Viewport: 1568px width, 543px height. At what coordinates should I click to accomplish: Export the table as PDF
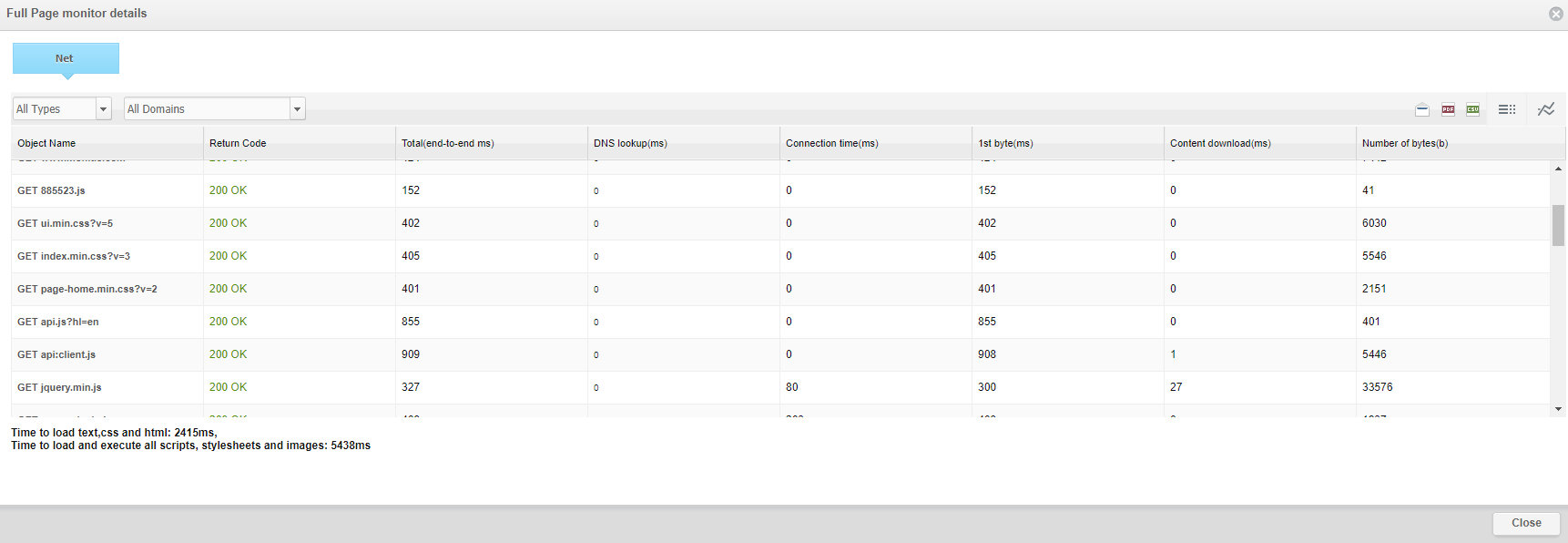[1448, 109]
